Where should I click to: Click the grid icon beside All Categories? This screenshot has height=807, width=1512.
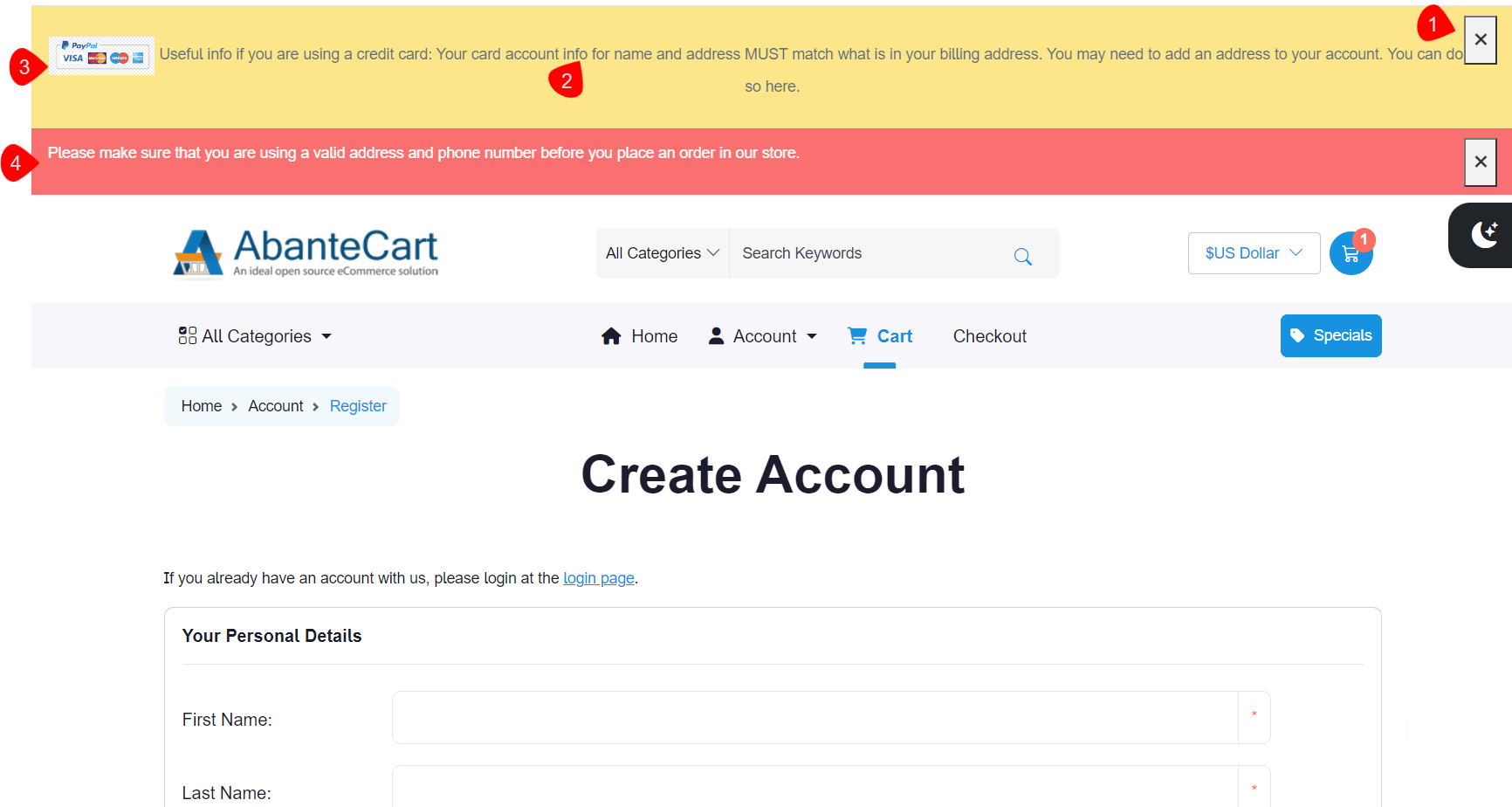pos(187,336)
